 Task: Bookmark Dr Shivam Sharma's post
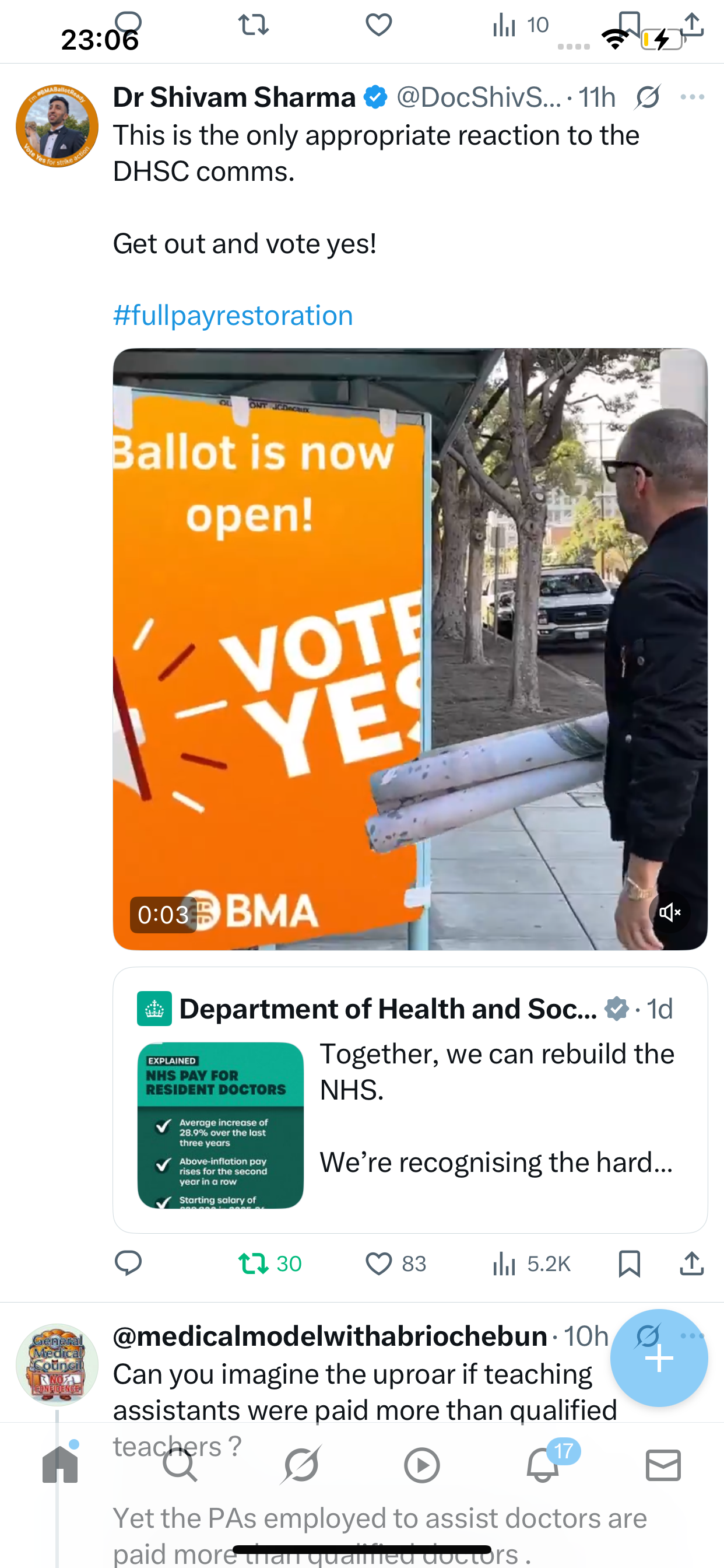point(629,1263)
